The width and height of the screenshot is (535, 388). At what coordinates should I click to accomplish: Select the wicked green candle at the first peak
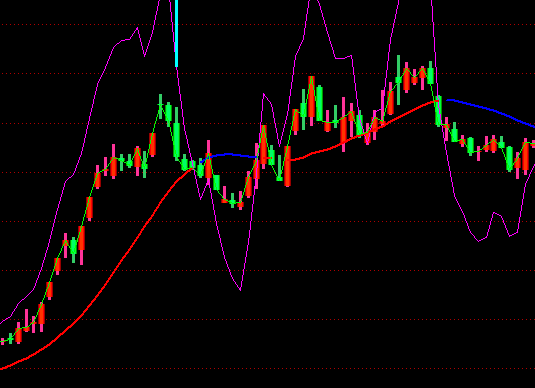point(160,107)
